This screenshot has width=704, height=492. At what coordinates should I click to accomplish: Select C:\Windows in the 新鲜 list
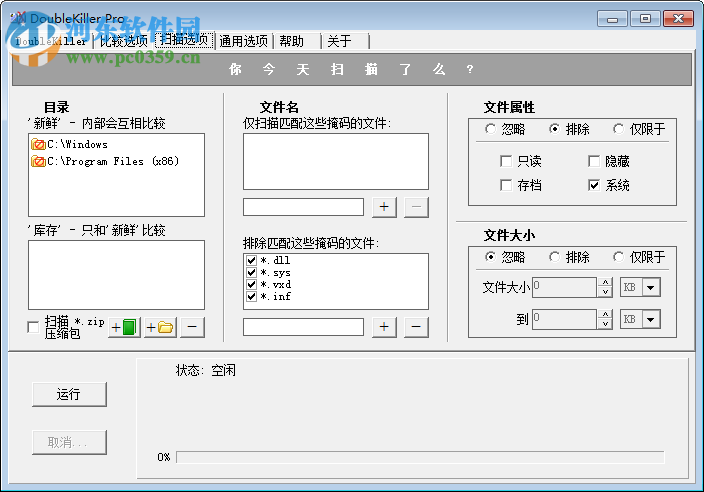(x=77, y=145)
